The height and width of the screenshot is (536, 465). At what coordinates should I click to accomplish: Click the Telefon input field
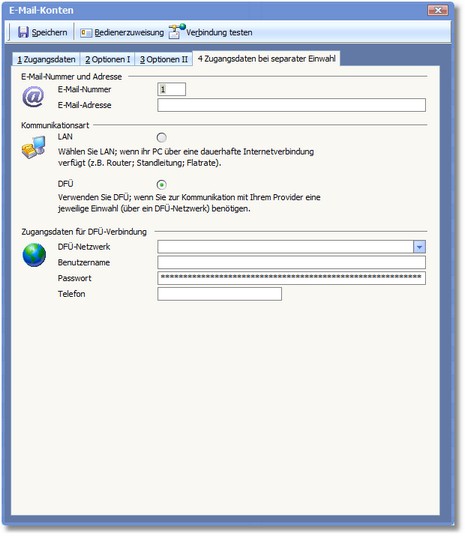[220, 294]
